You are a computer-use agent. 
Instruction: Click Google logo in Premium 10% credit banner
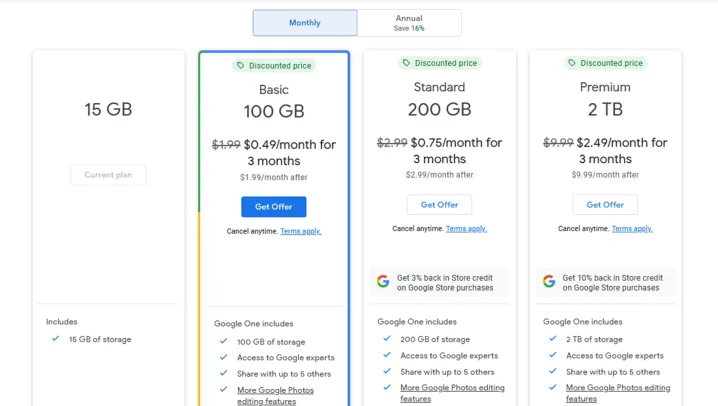[549, 282]
